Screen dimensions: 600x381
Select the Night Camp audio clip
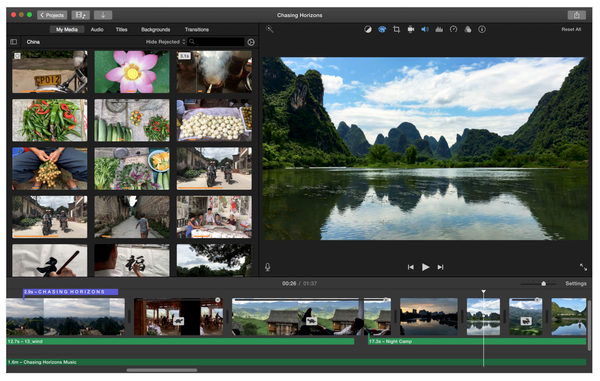(x=477, y=341)
